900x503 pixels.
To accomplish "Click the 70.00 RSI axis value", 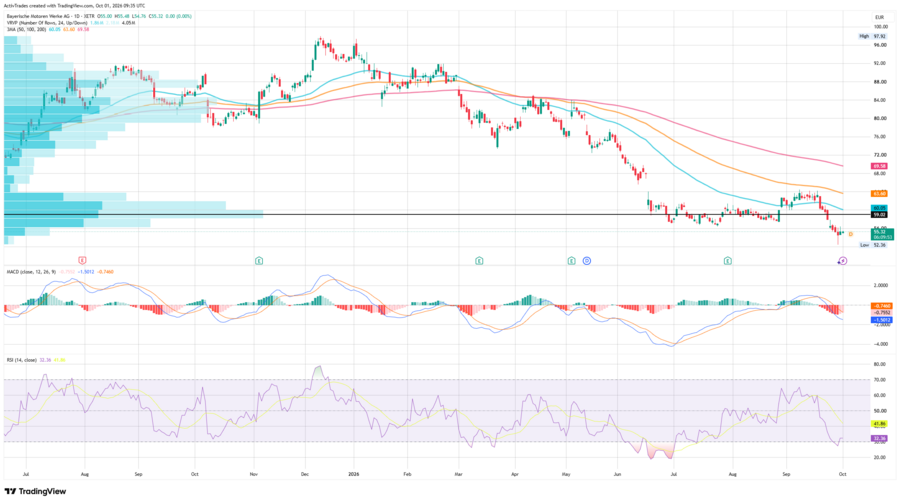I will click(880, 380).
